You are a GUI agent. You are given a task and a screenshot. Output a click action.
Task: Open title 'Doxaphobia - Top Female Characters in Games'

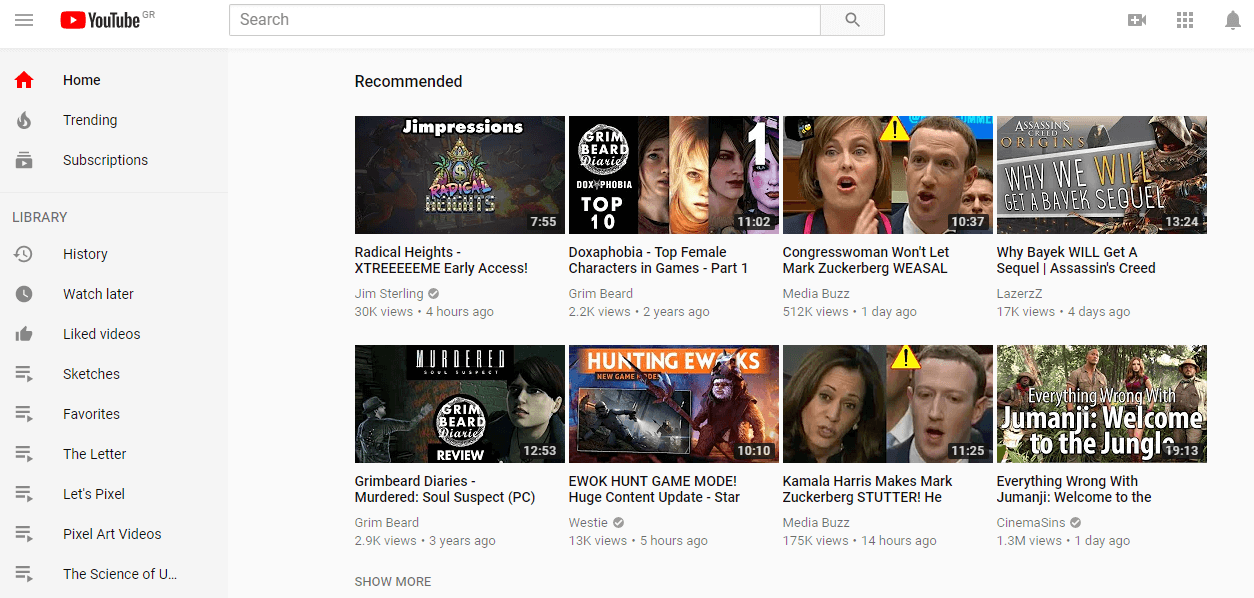[x=658, y=260]
